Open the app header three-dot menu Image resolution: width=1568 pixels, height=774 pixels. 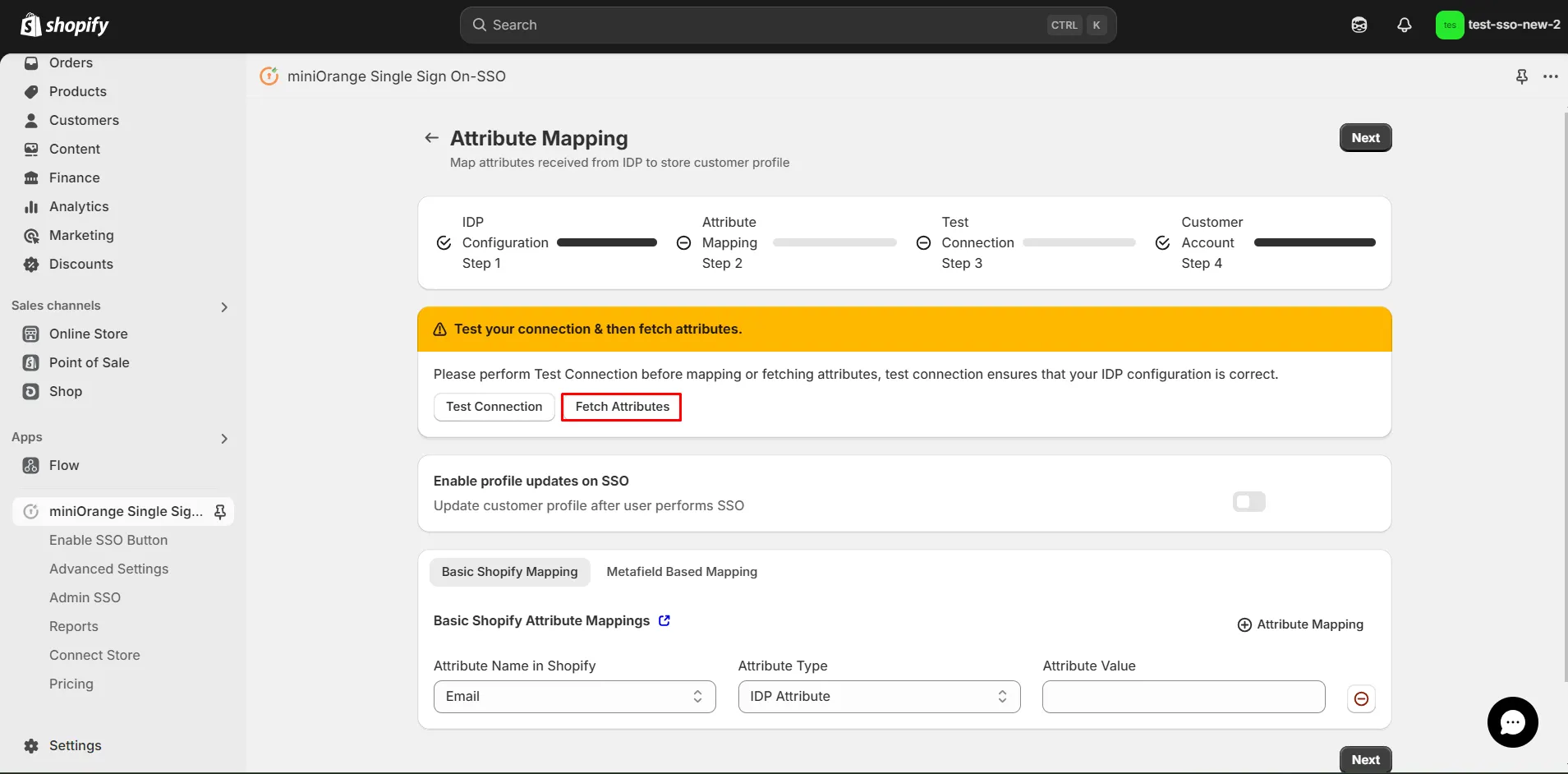tap(1551, 76)
